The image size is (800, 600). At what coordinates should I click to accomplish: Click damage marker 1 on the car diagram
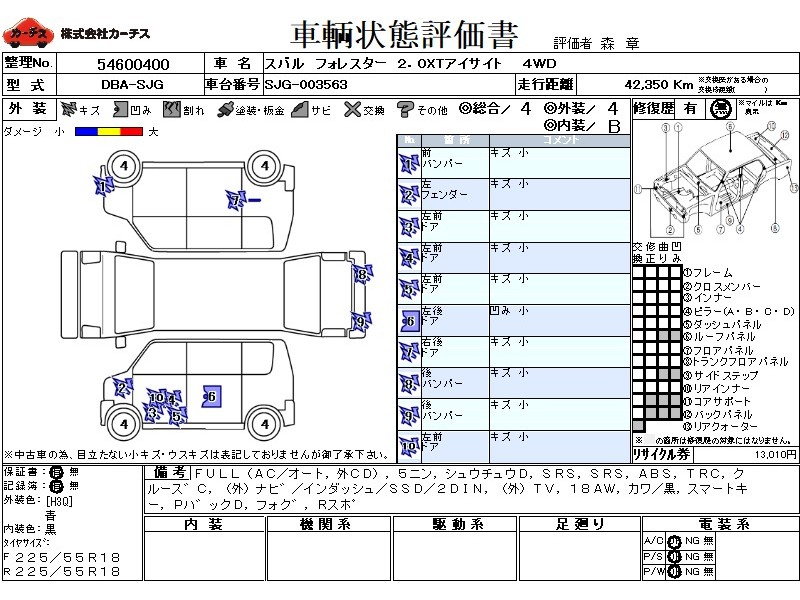coord(103,186)
